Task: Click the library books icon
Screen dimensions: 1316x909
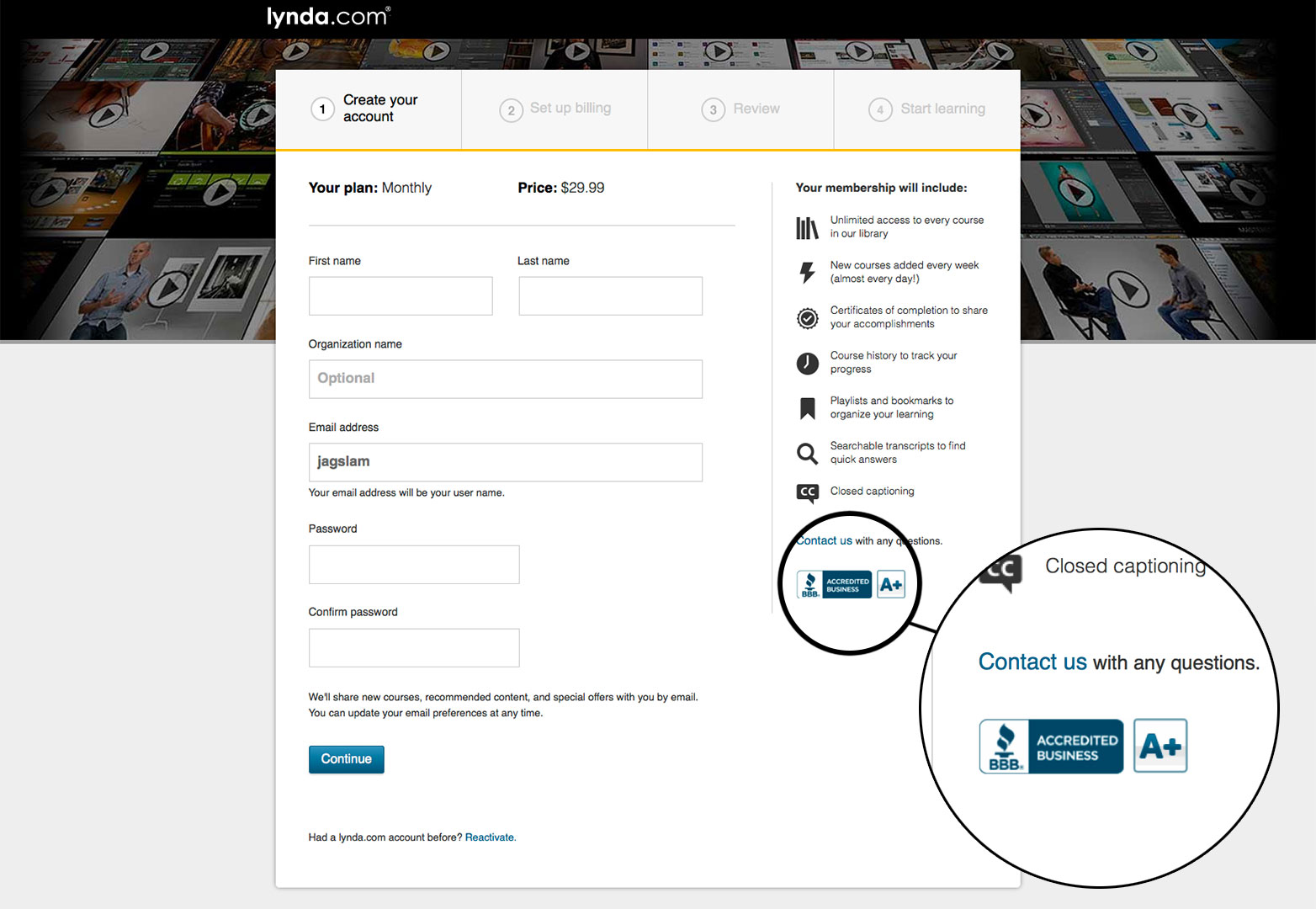Action: tap(807, 228)
